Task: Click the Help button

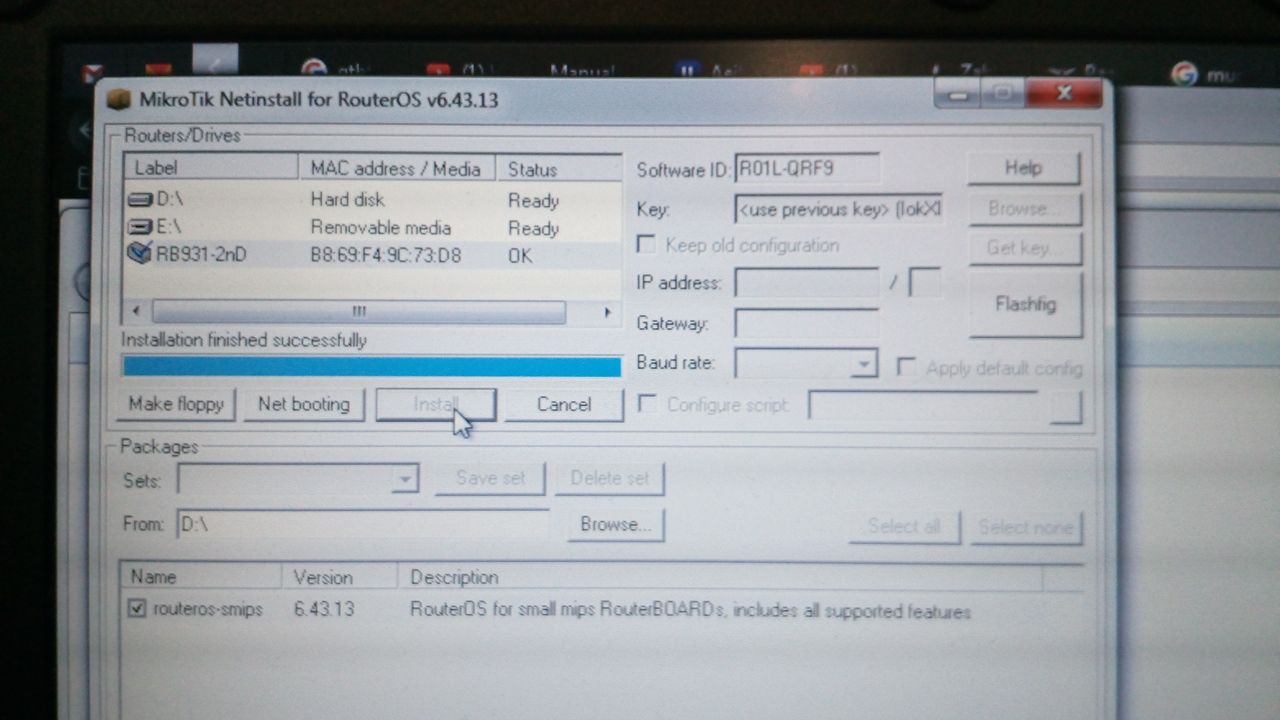Action: (1023, 168)
